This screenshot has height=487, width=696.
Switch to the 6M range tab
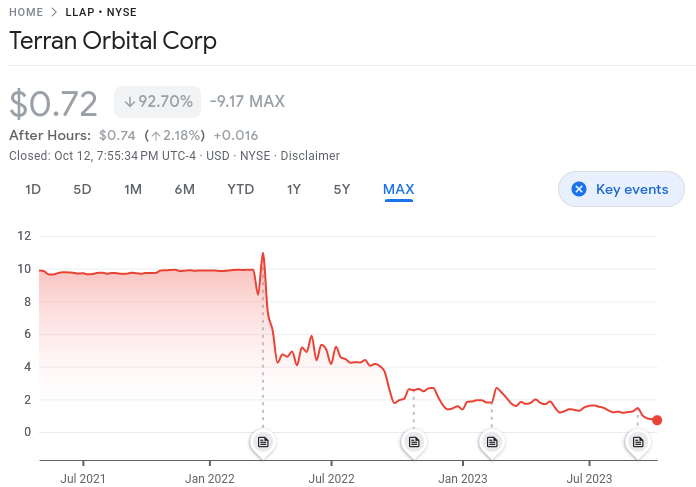(184, 189)
